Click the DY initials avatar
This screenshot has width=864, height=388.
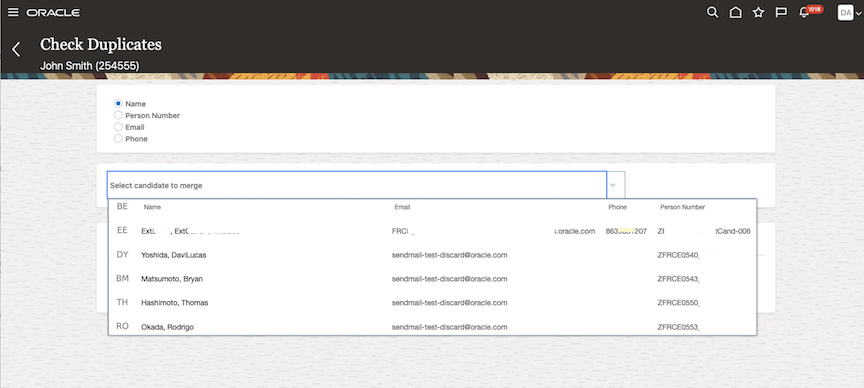tap(122, 255)
